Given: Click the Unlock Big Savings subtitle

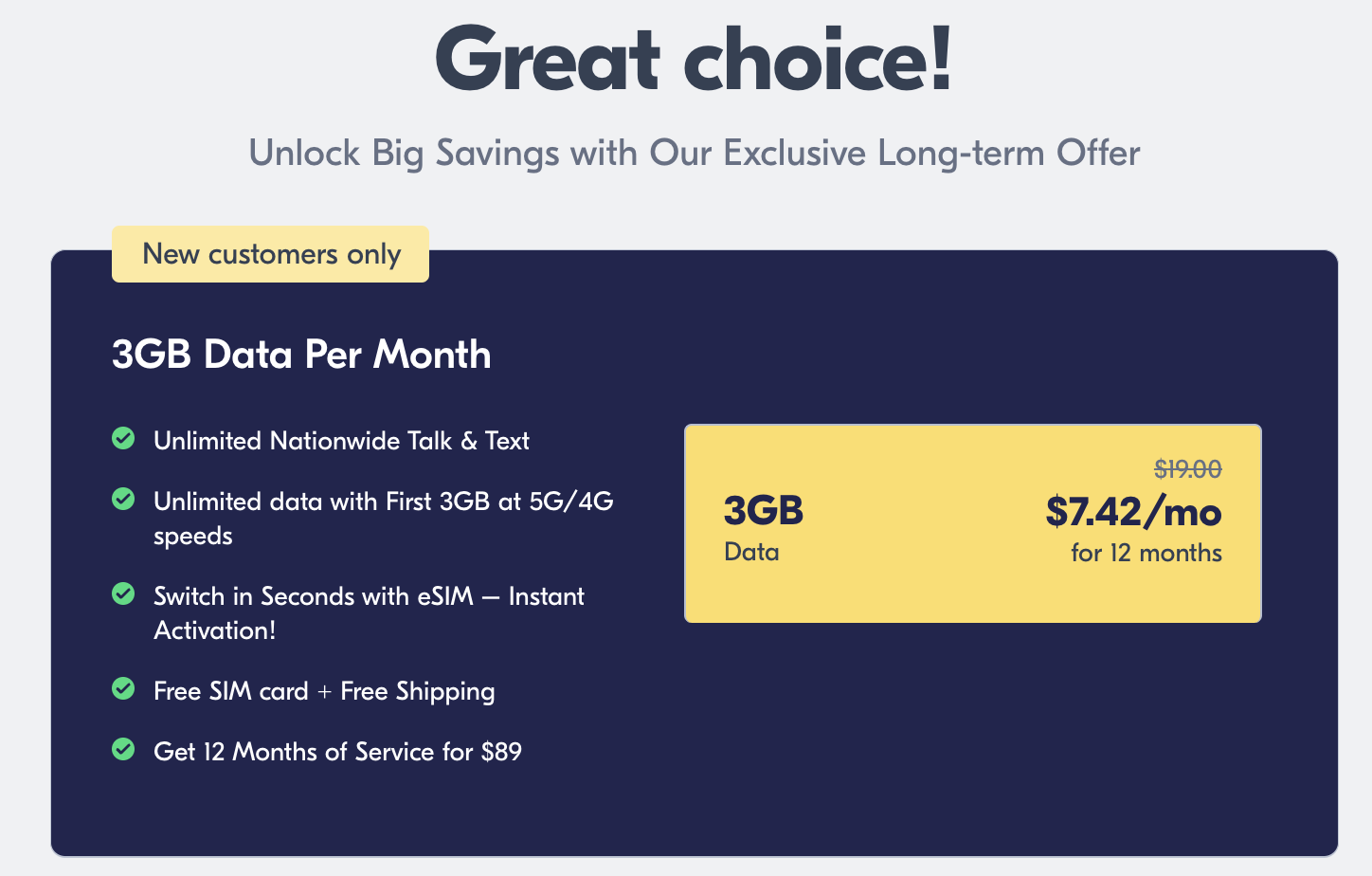Looking at the screenshot, I should [694, 153].
